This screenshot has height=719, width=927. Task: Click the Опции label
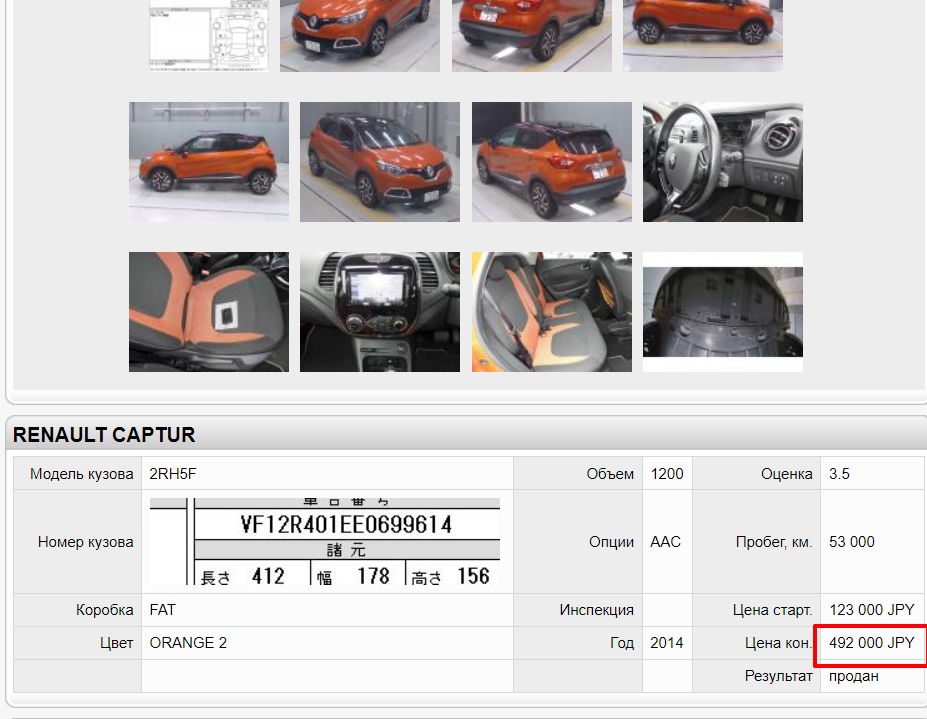(x=611, y=542)
